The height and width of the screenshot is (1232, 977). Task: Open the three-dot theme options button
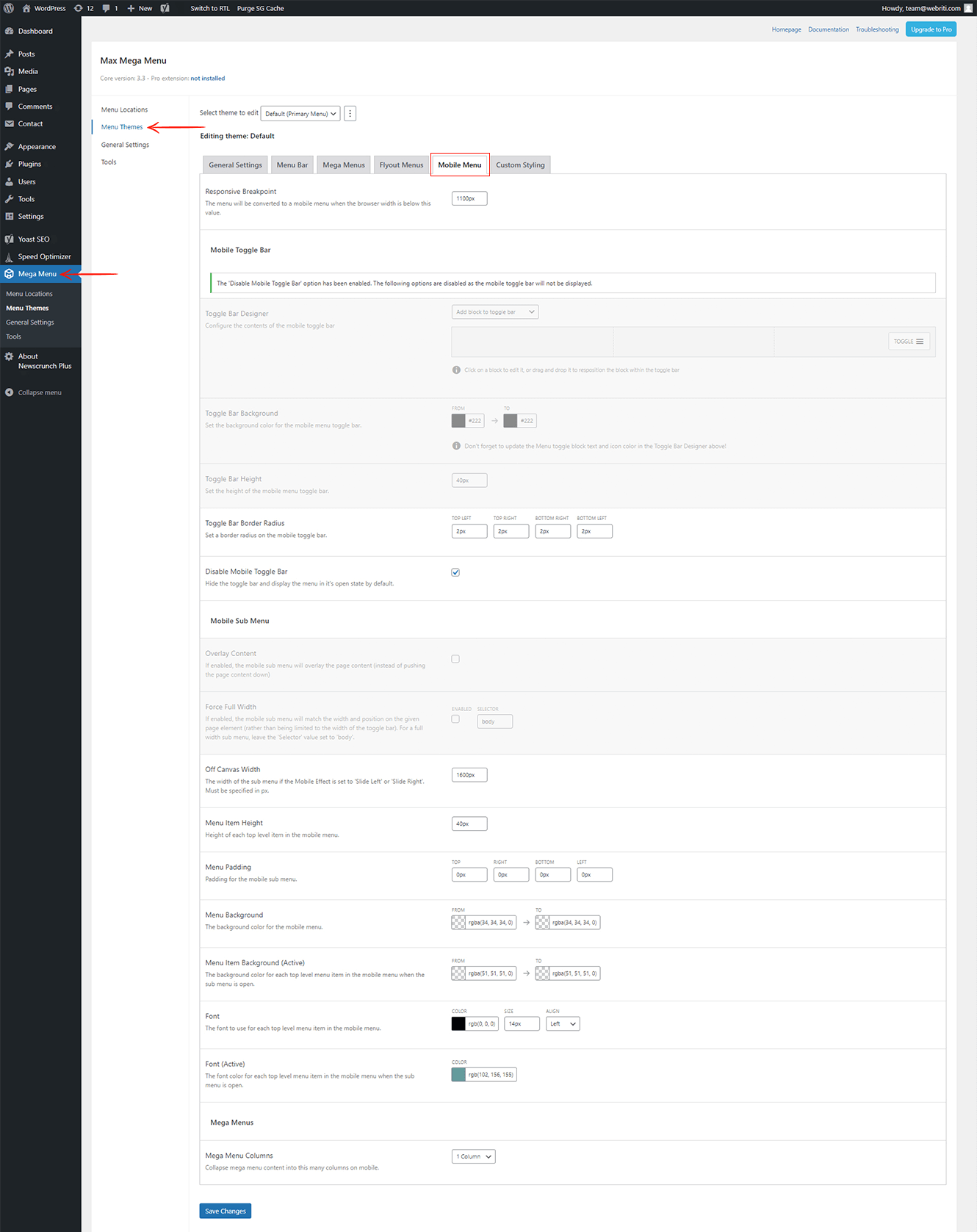(x=350, y=113)
